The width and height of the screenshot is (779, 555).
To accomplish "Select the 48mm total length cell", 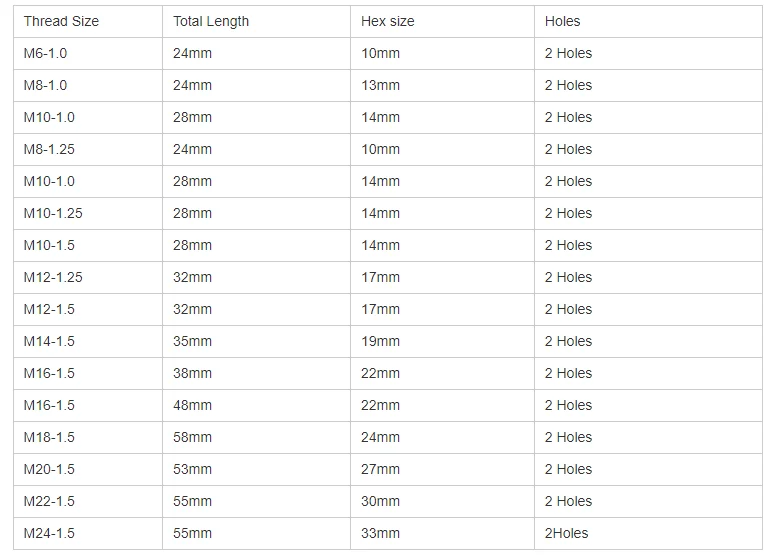I will [192, 405].
